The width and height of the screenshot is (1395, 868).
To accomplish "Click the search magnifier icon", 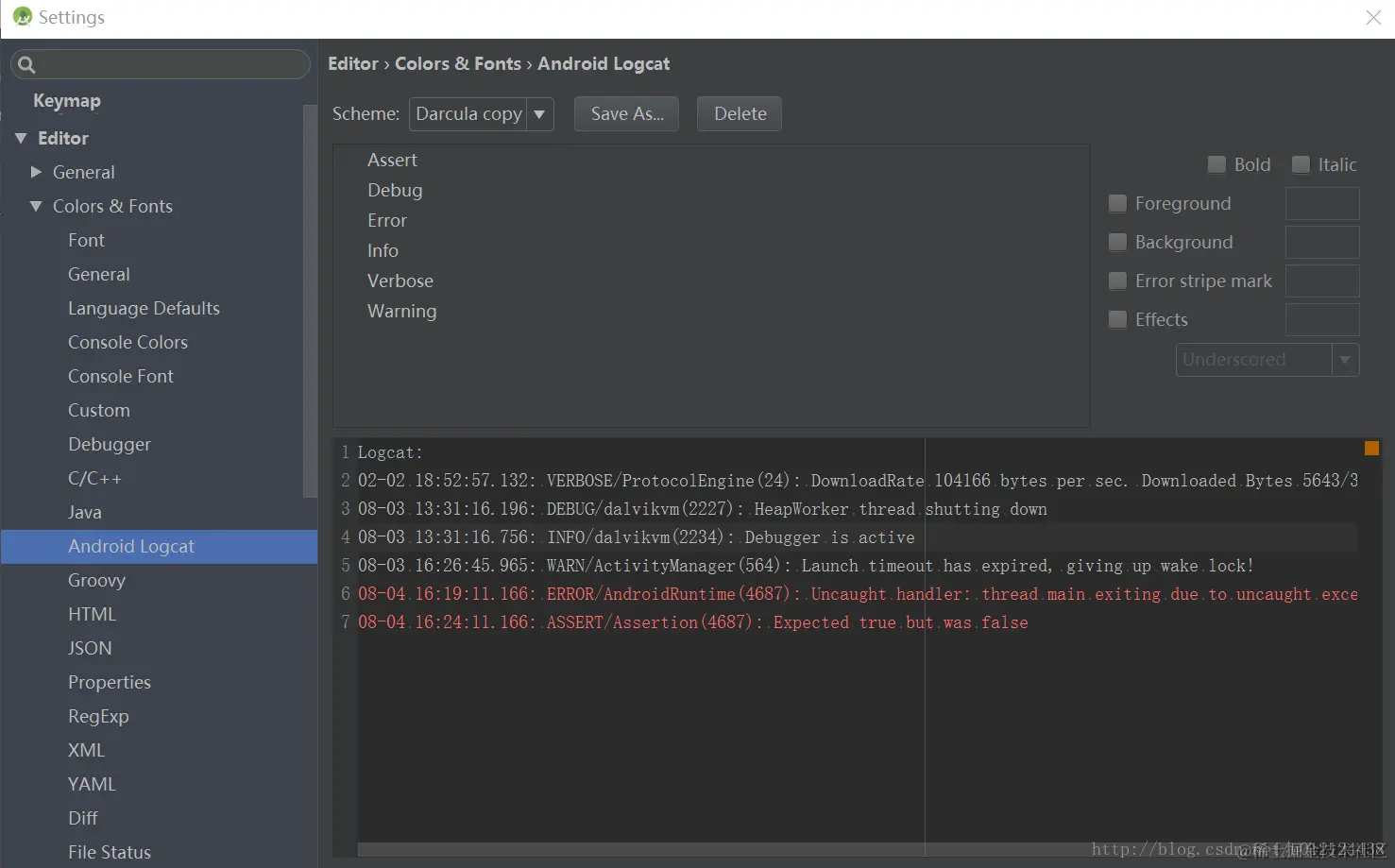I will pyautogui.click(x=26, y=64).
